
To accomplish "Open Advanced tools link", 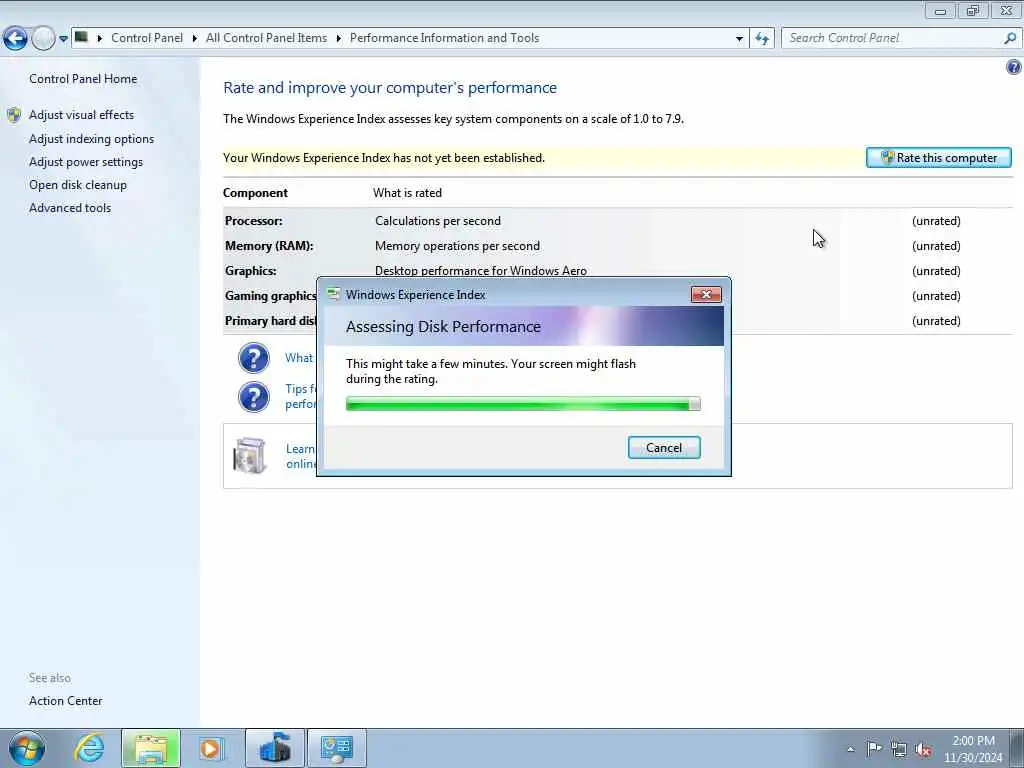I will [x=70, y=207].
